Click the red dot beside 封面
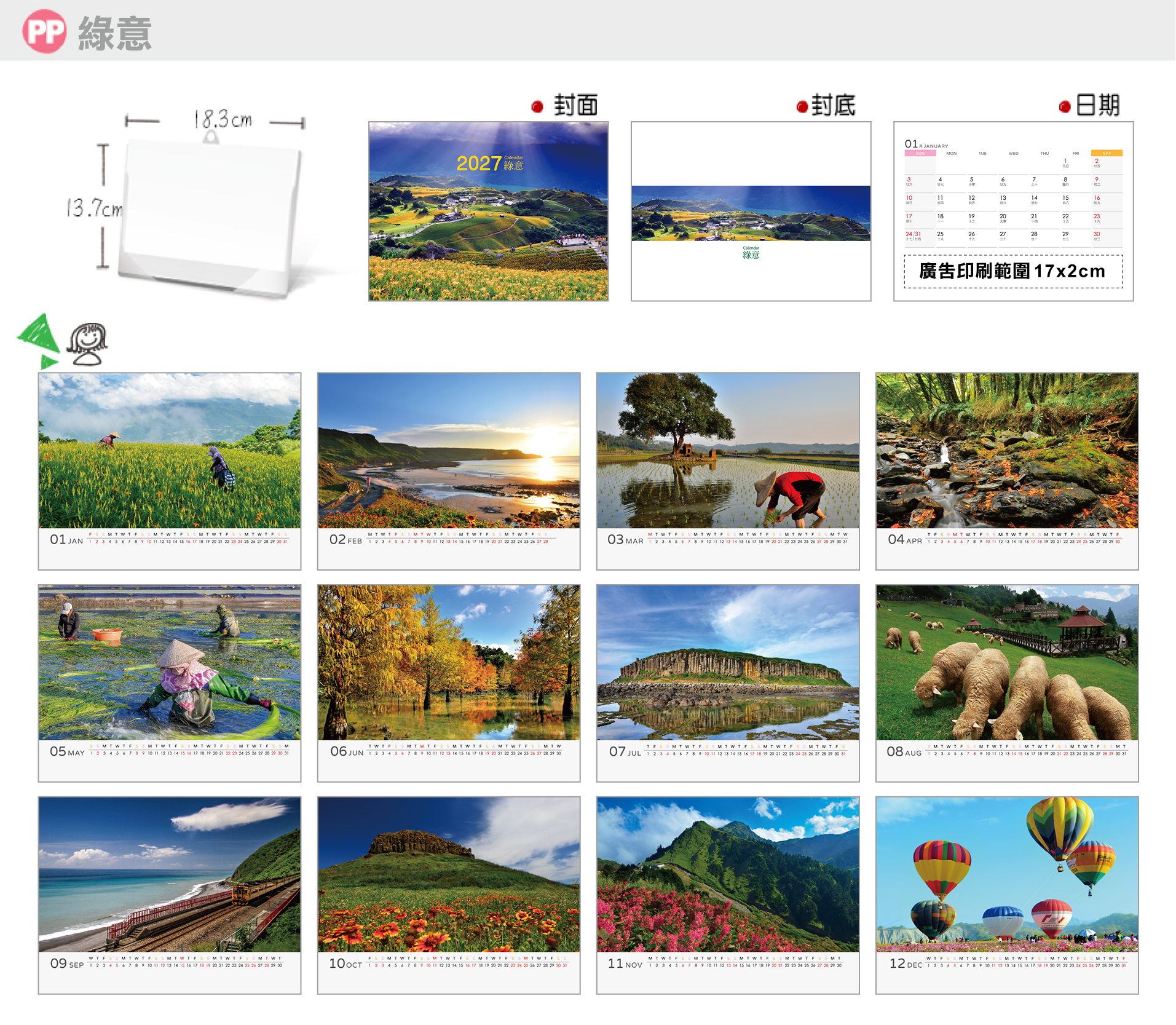The image size is (1176, 1025). pos(537,107)
